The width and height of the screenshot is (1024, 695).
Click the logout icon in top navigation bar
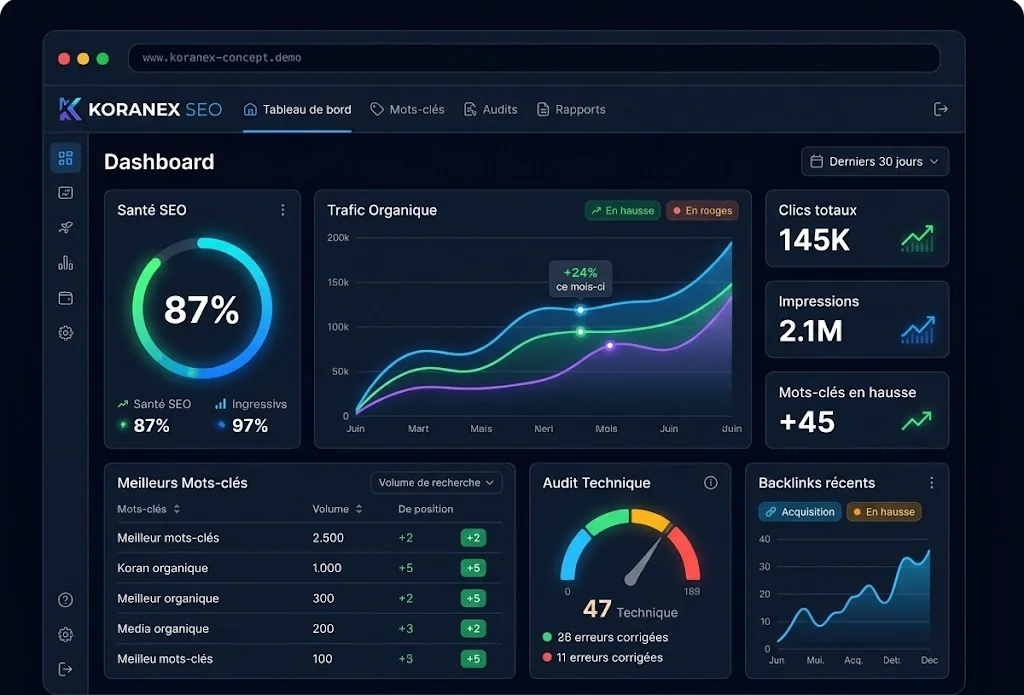(940, 109)
